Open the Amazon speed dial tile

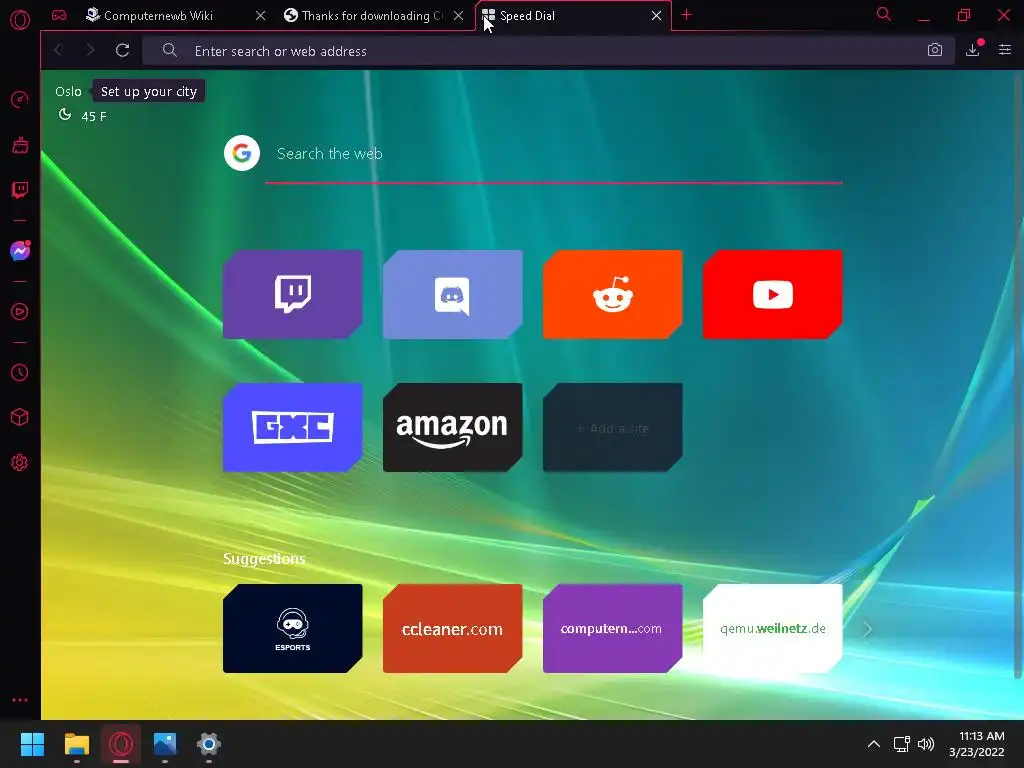click(453, 428)
